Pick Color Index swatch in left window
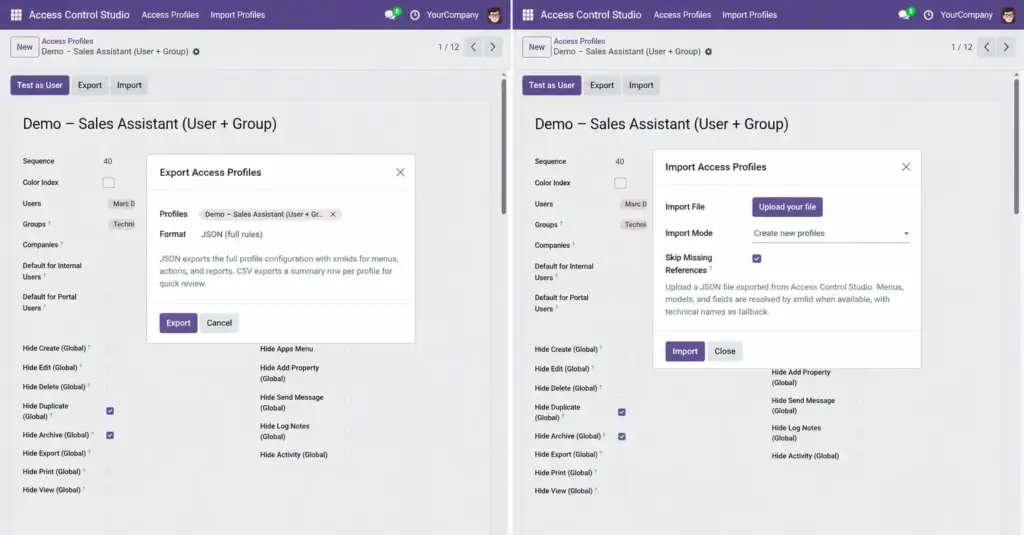The width and height of the screenshot is (1024, 535). pyautogui.click(x=108, y=183)
